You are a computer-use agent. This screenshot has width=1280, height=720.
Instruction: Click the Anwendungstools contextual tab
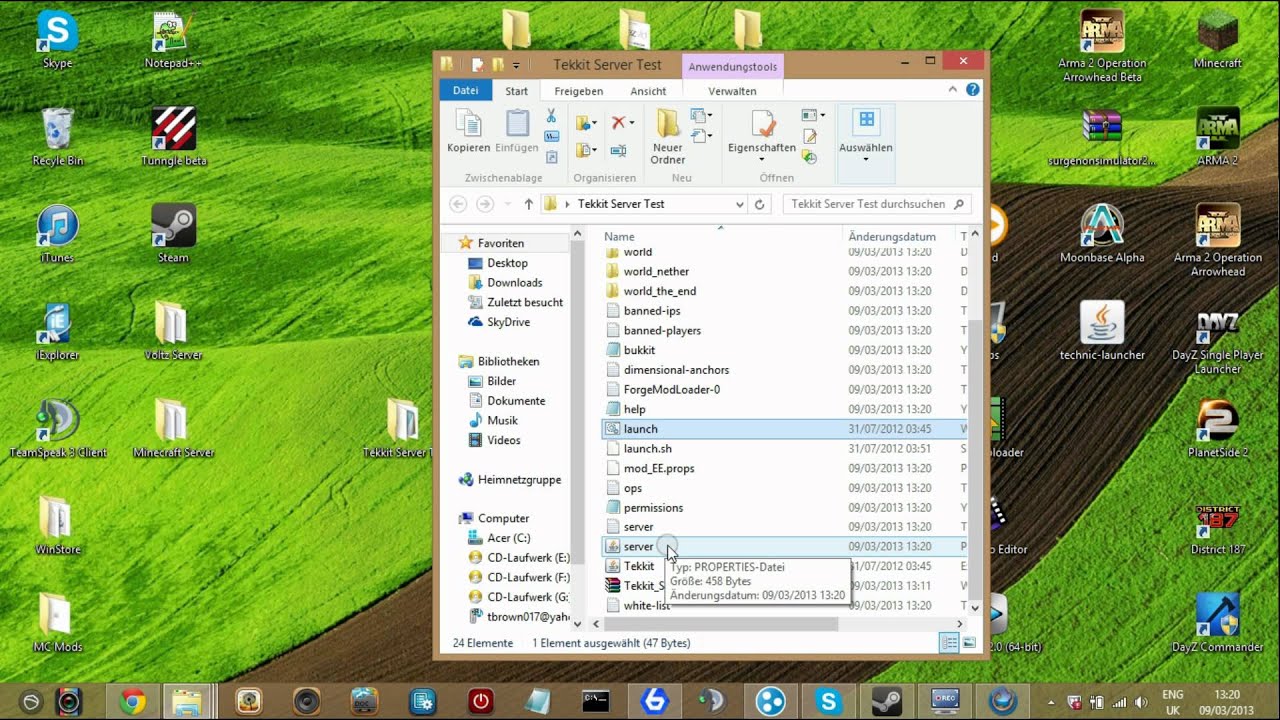pyautogui.click(x=733, y=67)
